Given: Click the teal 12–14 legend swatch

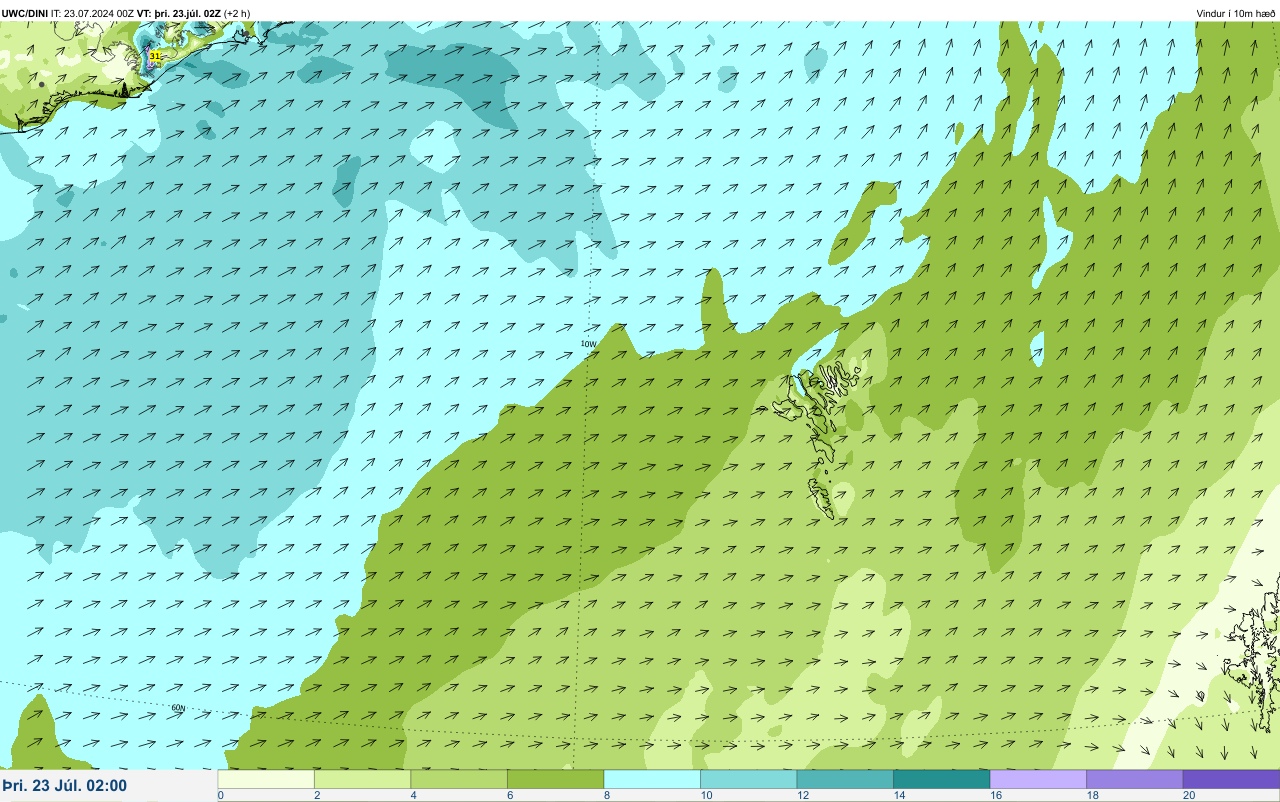Looking at the screenshot, I should pos(845,779).
